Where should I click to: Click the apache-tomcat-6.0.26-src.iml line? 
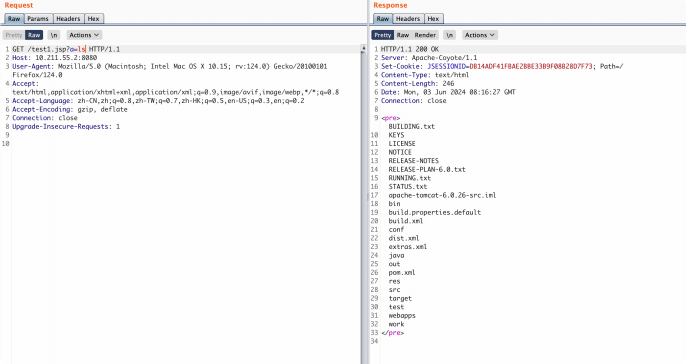coord(442,195)
